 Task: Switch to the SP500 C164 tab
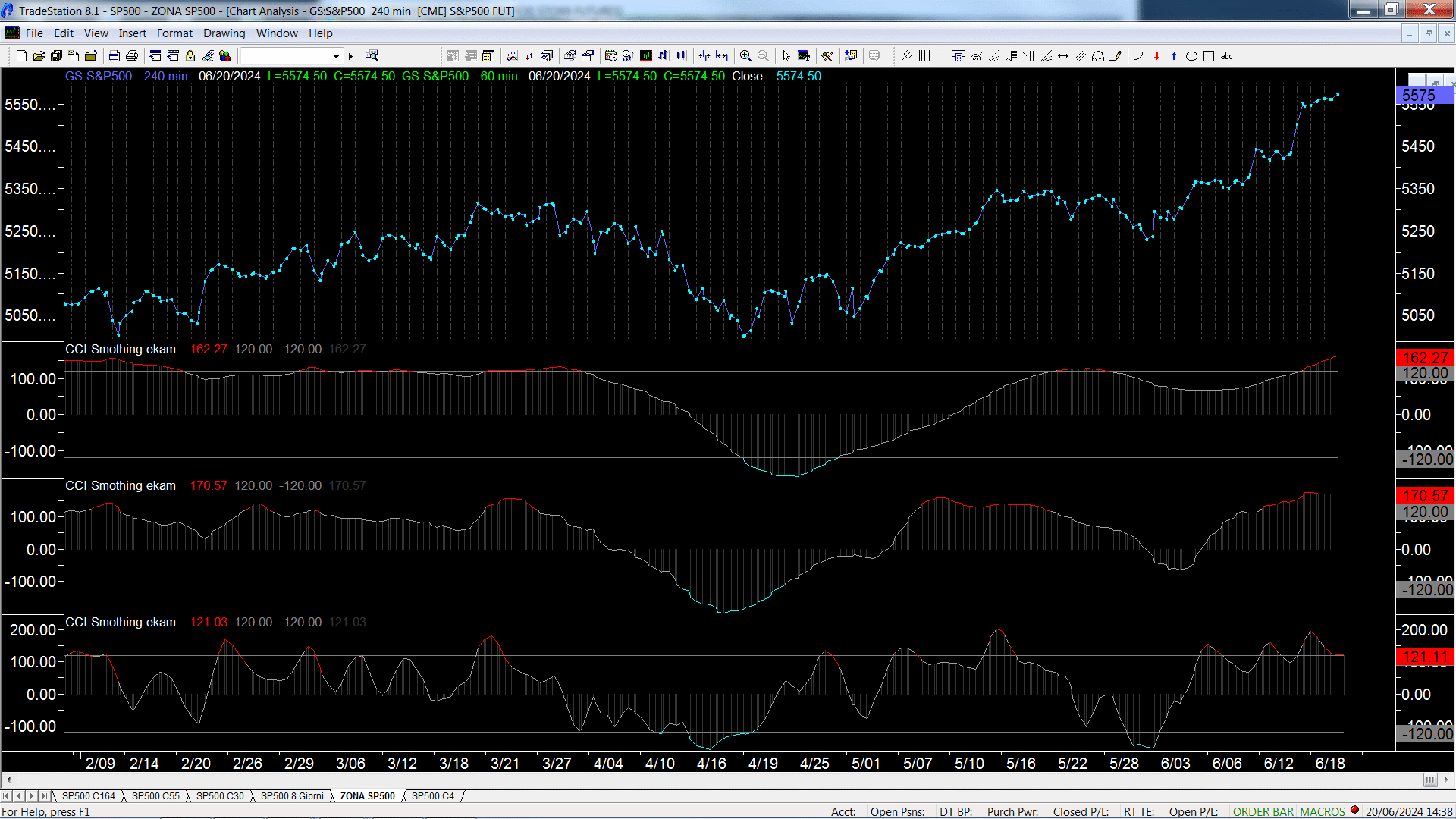coord(89,796)
